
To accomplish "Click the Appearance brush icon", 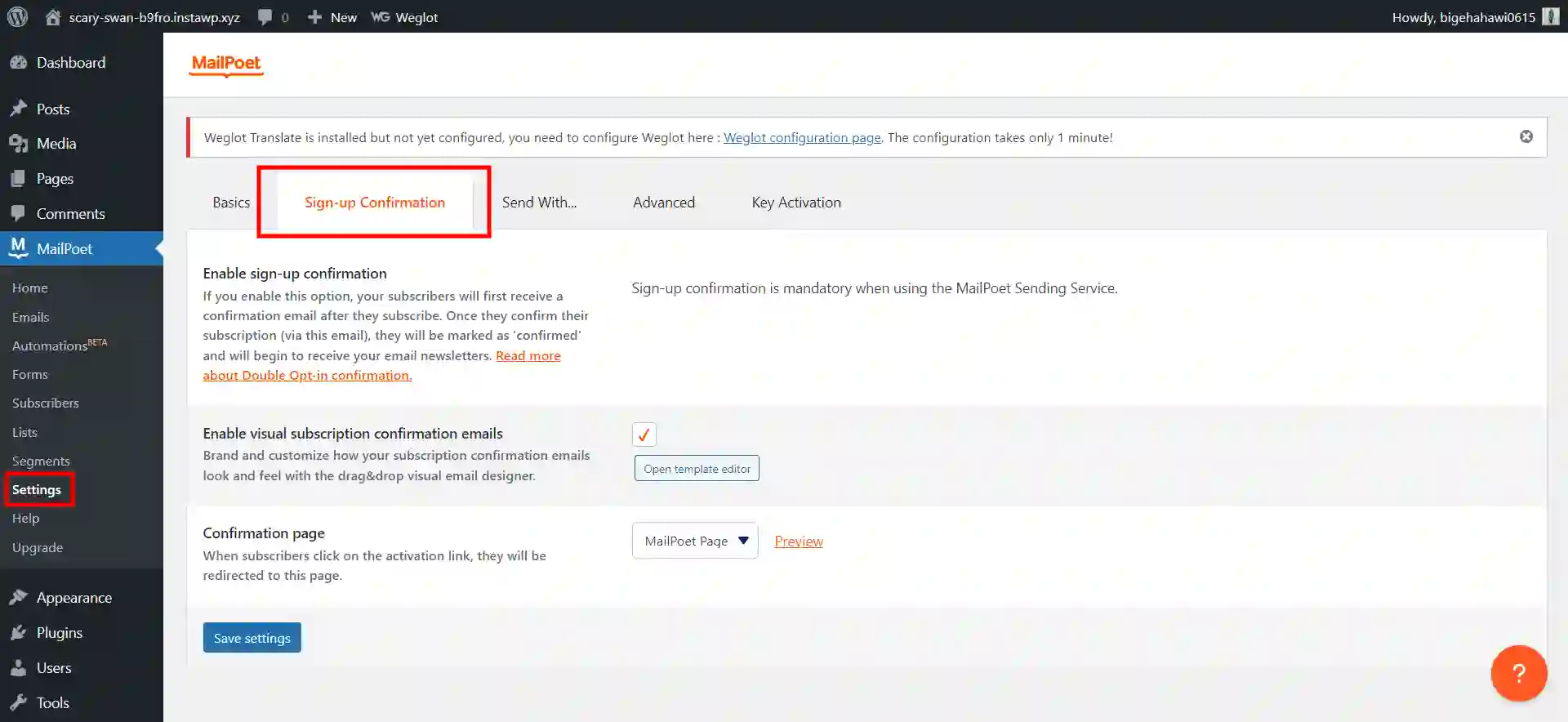I will click(18, 598).
